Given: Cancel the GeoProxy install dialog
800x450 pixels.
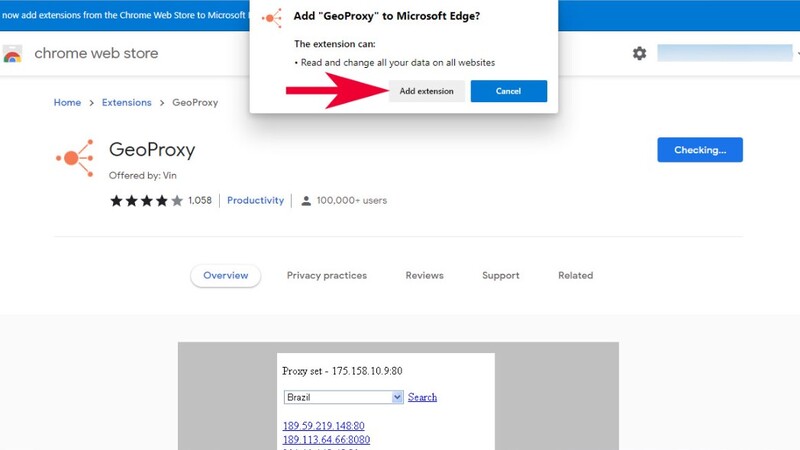Looking at the screenshot, I should pyautogui.click(x=509, y=91).
